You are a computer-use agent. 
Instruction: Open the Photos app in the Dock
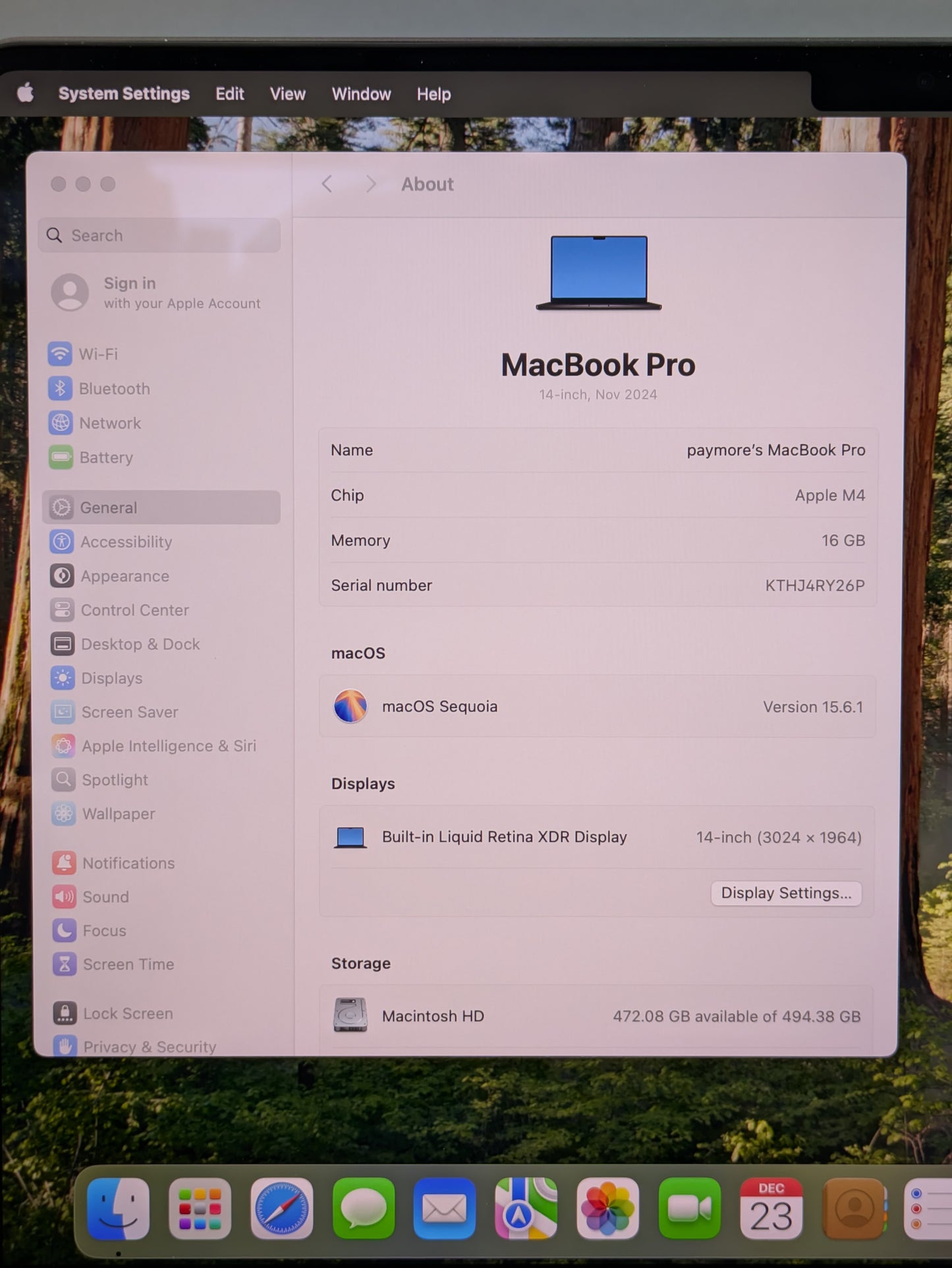coord(607,1209)
